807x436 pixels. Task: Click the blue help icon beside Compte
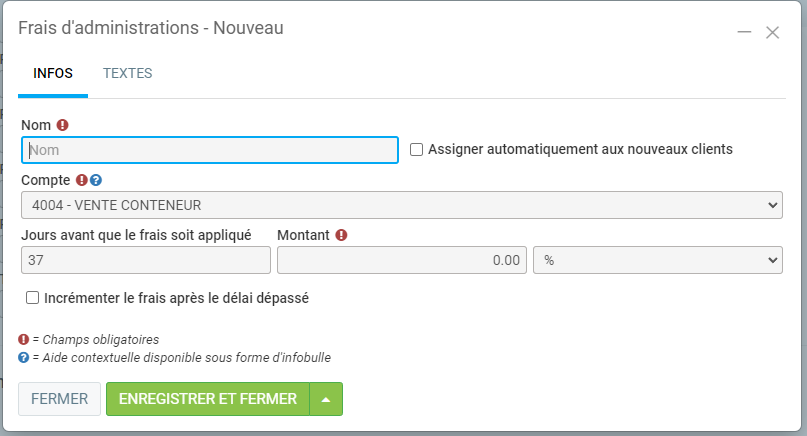96,181
